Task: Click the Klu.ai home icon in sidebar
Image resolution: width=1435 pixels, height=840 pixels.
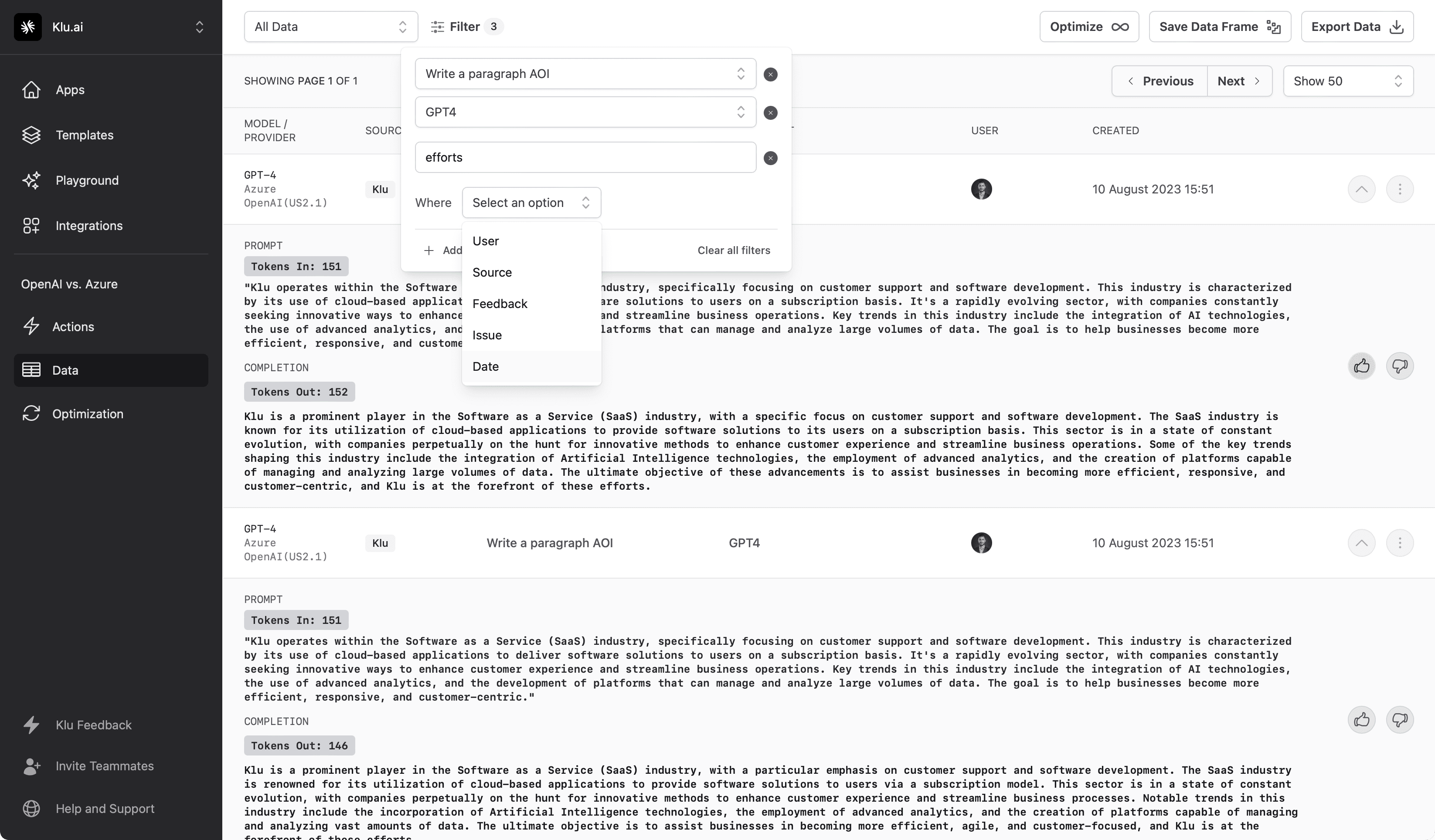Action: click(28, 26)
